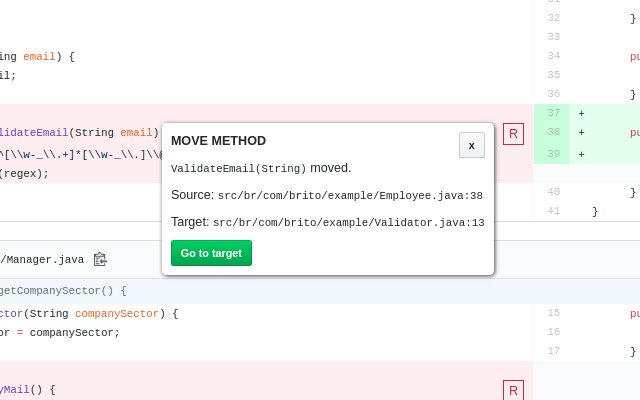
Task: Click the MOVE METHOD popup title
Action: point(218,141)
